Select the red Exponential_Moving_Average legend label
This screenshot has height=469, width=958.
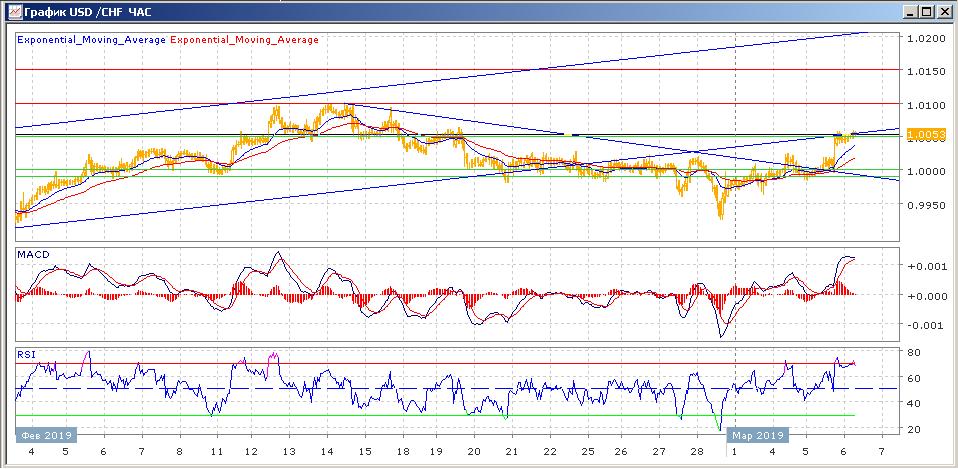pyautogui.click(x=244, y=40)
